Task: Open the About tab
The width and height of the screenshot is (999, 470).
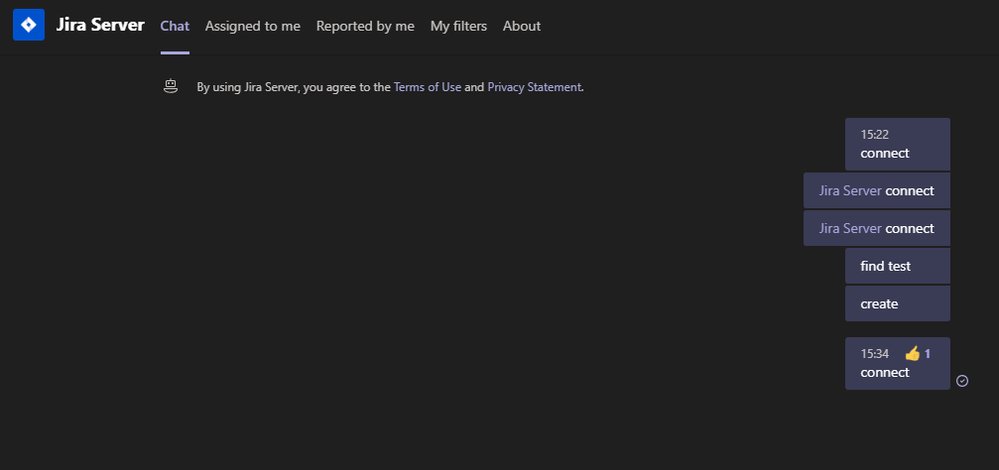Action: point(521,26)
